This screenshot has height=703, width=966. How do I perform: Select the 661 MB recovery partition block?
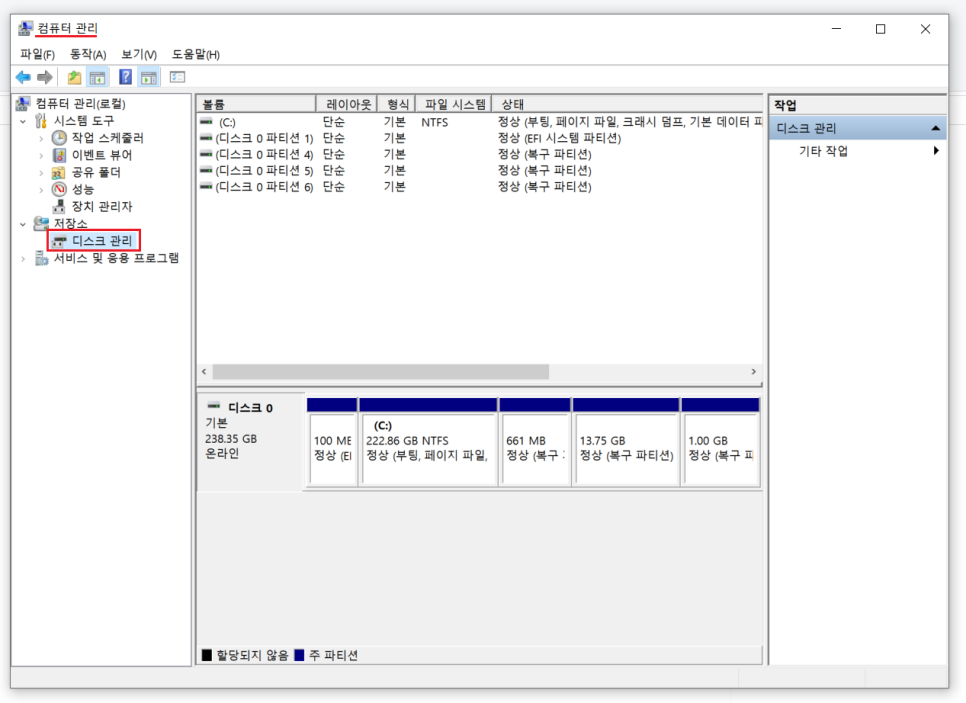tap(535, 442)
